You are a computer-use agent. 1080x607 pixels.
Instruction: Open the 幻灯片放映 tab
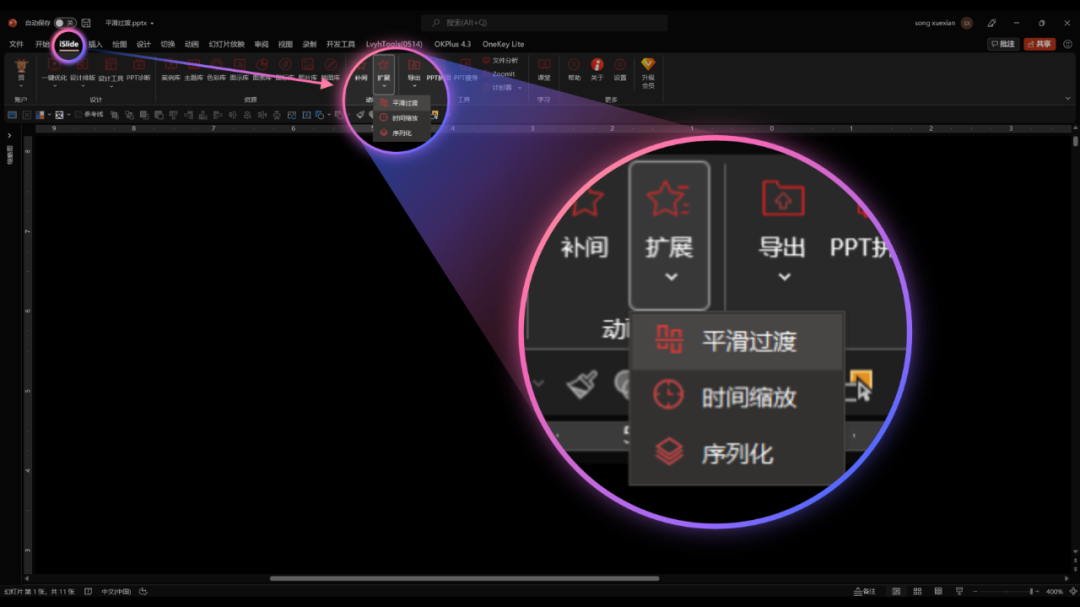click(x=227, y=44)
